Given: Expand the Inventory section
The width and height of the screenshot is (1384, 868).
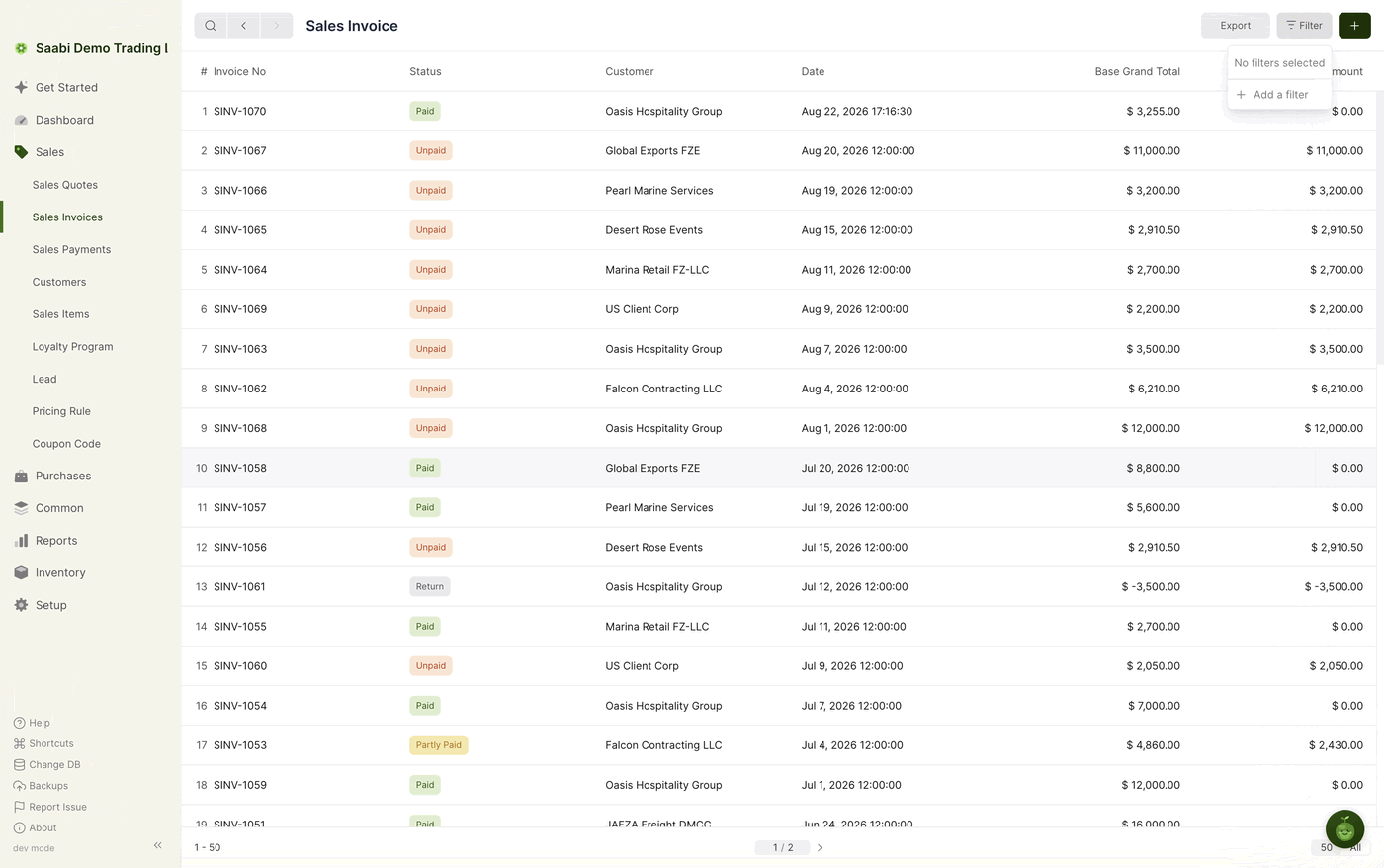Looking at the screenshot, I should (60, 573).
